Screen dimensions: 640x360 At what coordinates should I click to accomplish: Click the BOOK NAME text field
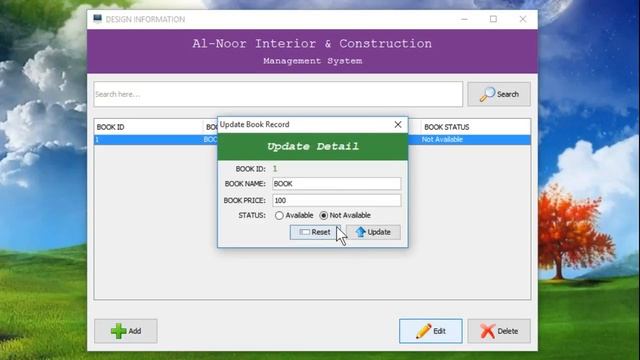click(x=336, y=184)
